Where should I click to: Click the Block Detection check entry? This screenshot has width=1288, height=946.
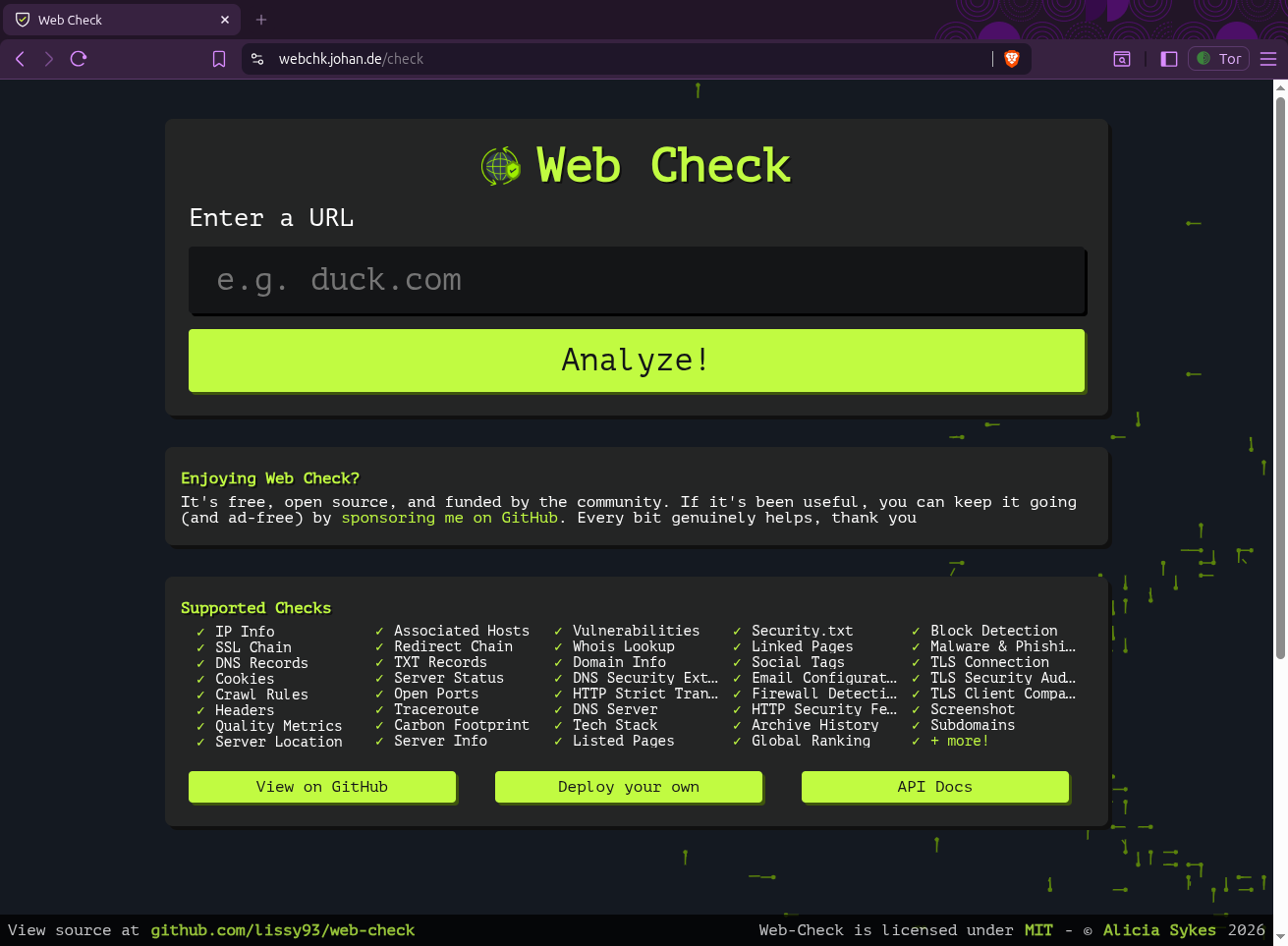coord(994,631)
